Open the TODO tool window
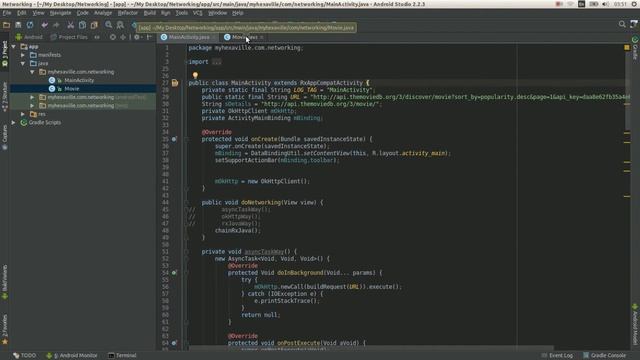Screen dimensions: 640x360 click(24, 356)
